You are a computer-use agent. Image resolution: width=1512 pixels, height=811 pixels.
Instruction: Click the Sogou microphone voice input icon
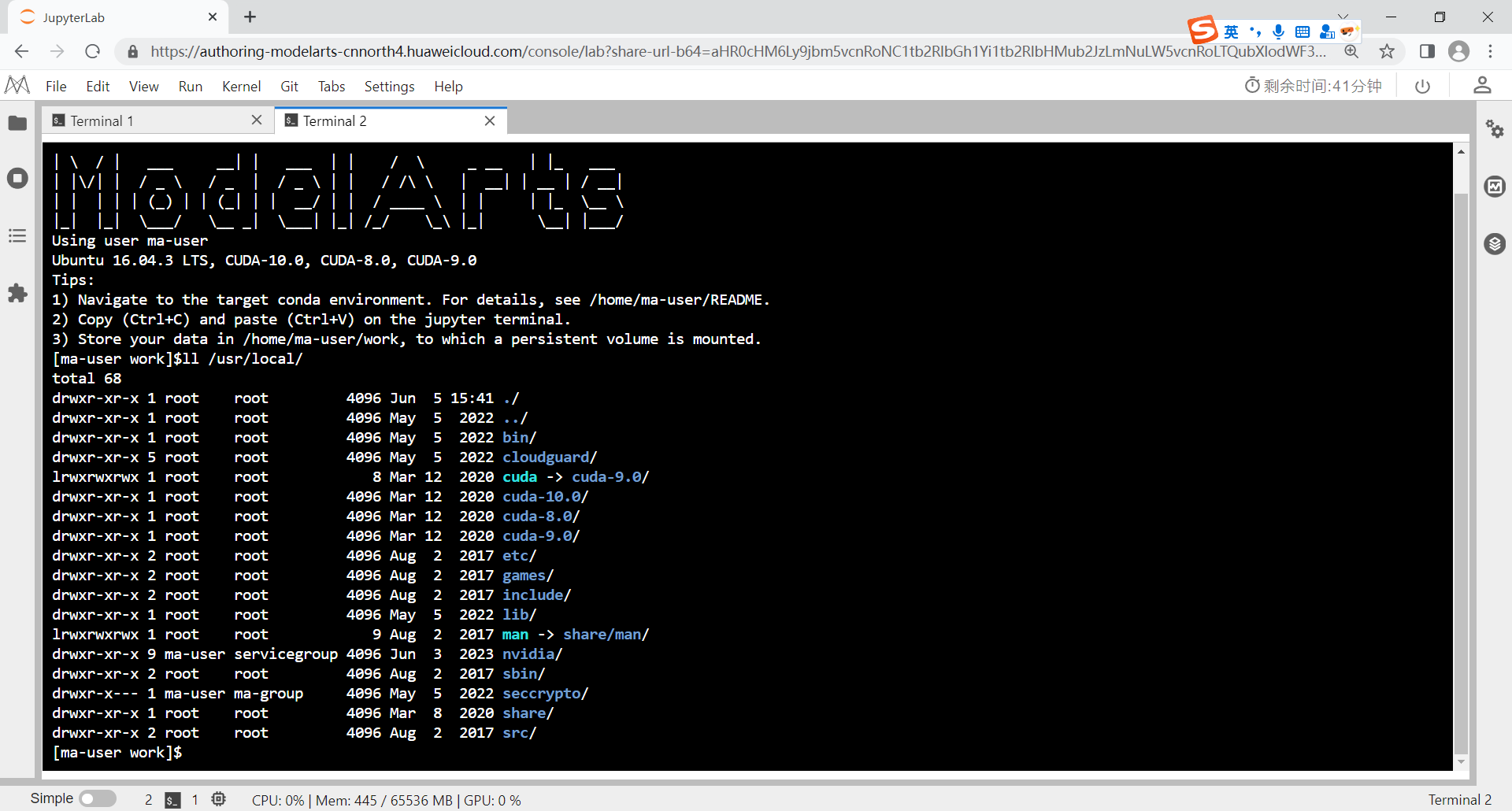(1279, 31)
